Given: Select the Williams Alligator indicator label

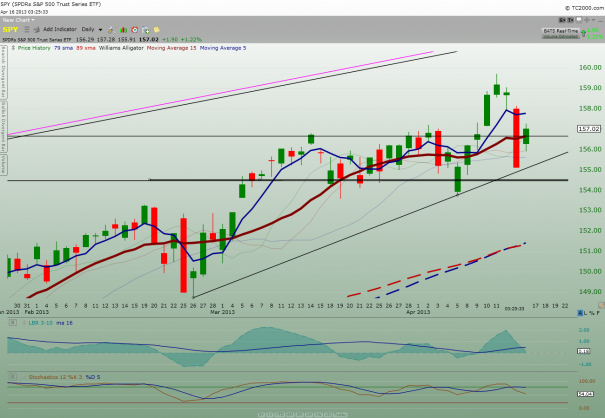Looking at the screenshot, I should (x=121, y=48).
